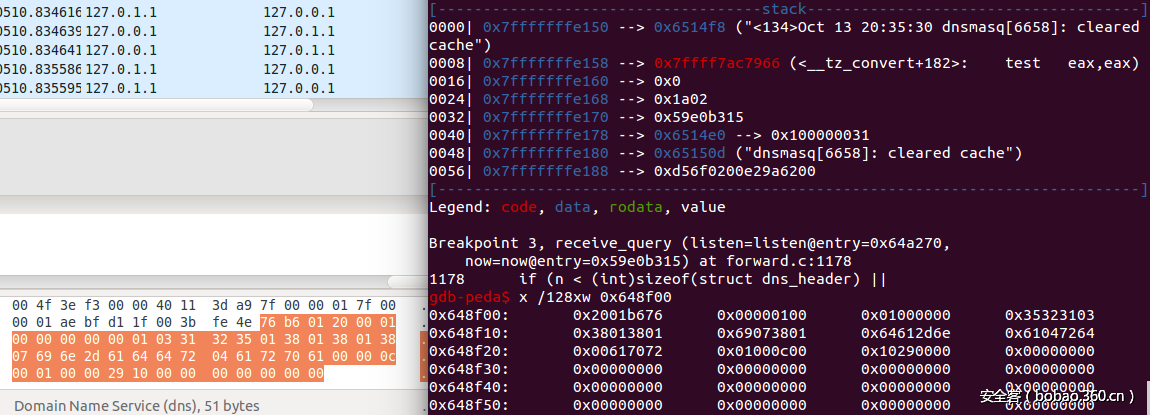Select packet row with time 0510.835586
The width and height of the screenshot is (1150, 415).
click(213, 70)
